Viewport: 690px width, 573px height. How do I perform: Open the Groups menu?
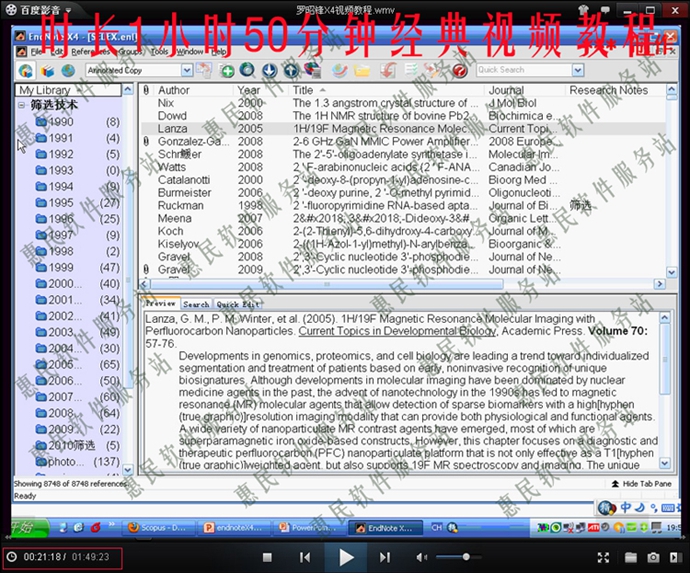[130, 52]
